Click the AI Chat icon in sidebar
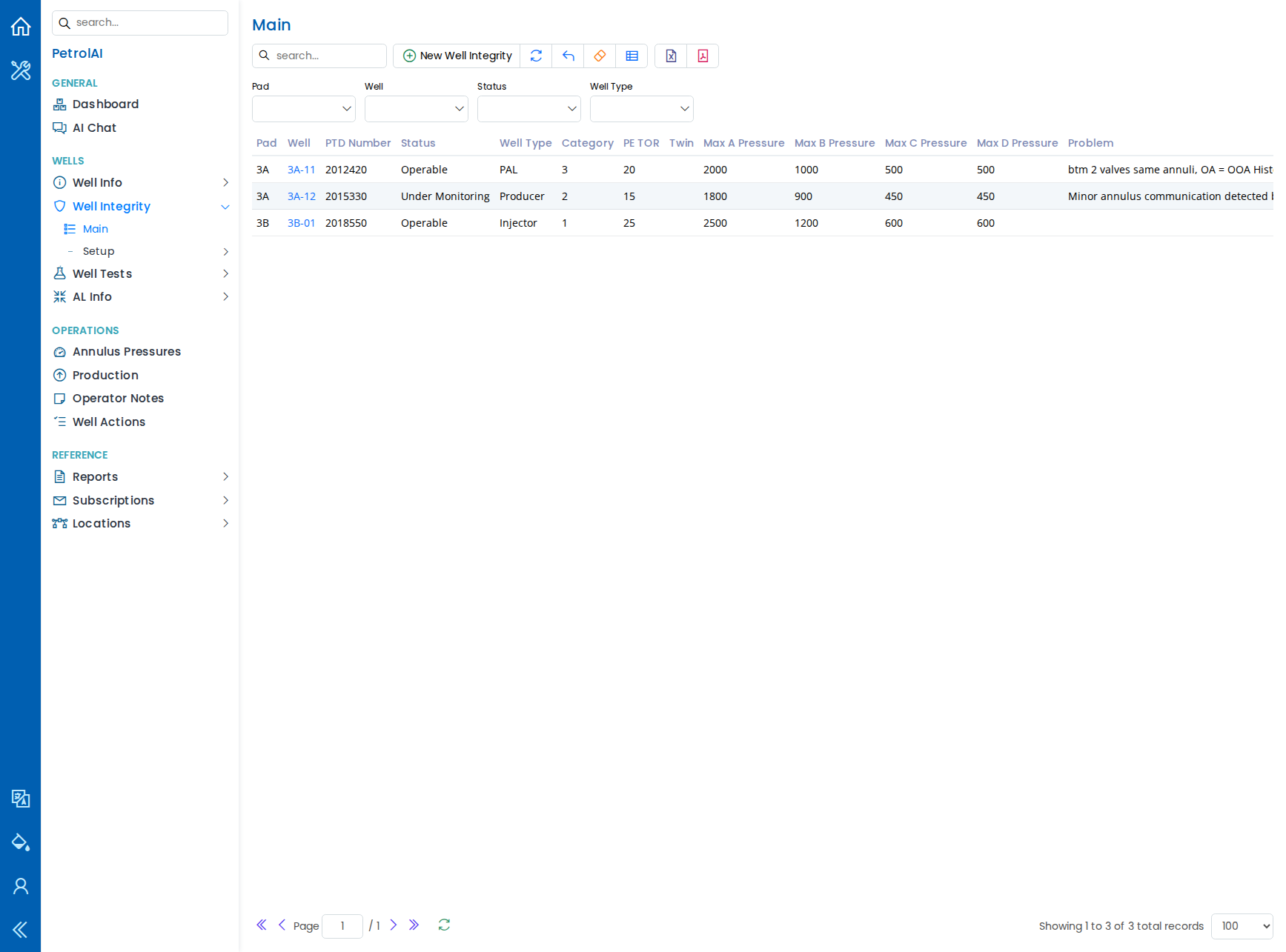The width and height of the screenshot is (1286, 952). [60, 128]
